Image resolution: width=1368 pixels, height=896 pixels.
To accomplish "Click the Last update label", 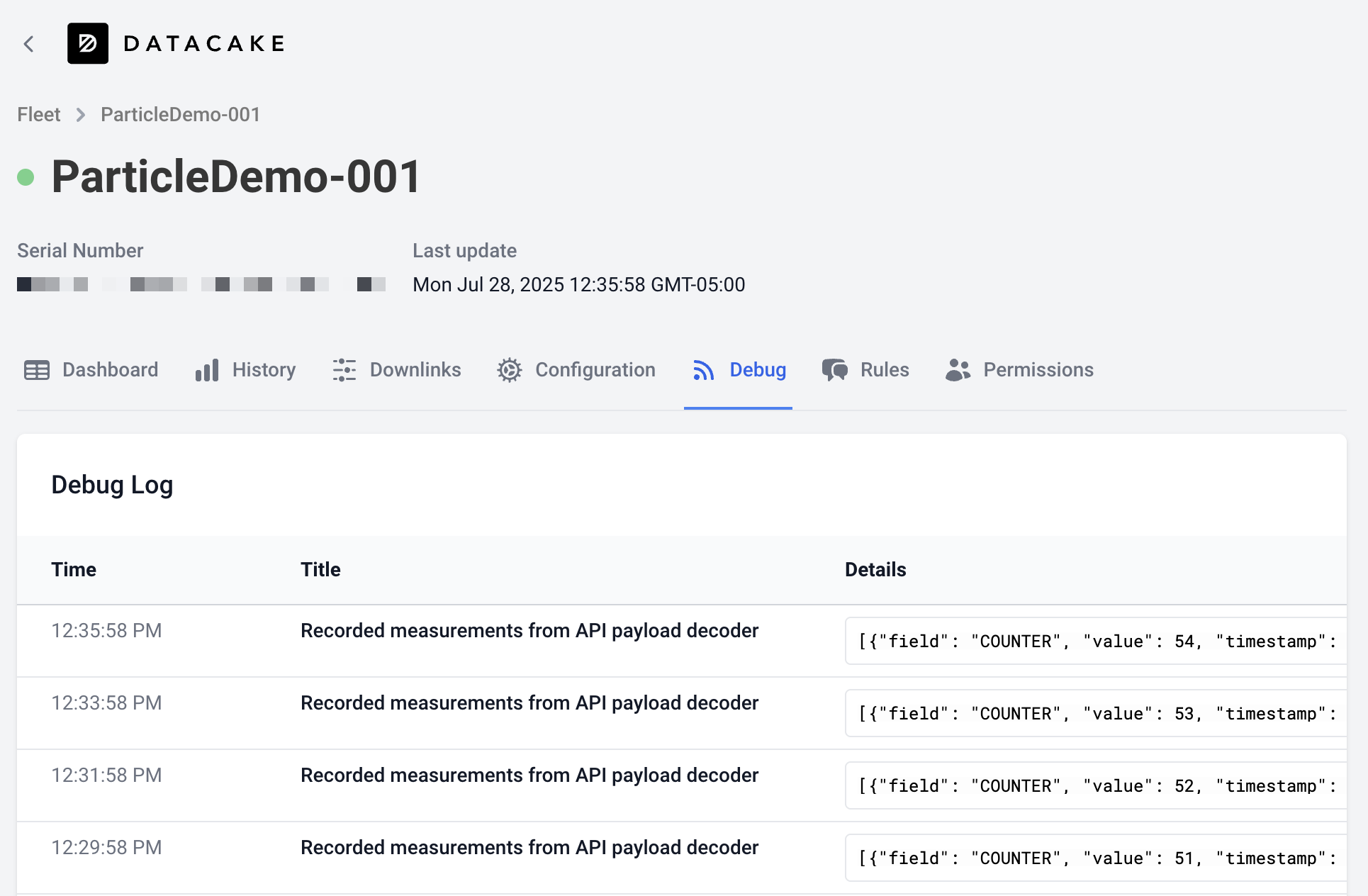I will point(465,250).
